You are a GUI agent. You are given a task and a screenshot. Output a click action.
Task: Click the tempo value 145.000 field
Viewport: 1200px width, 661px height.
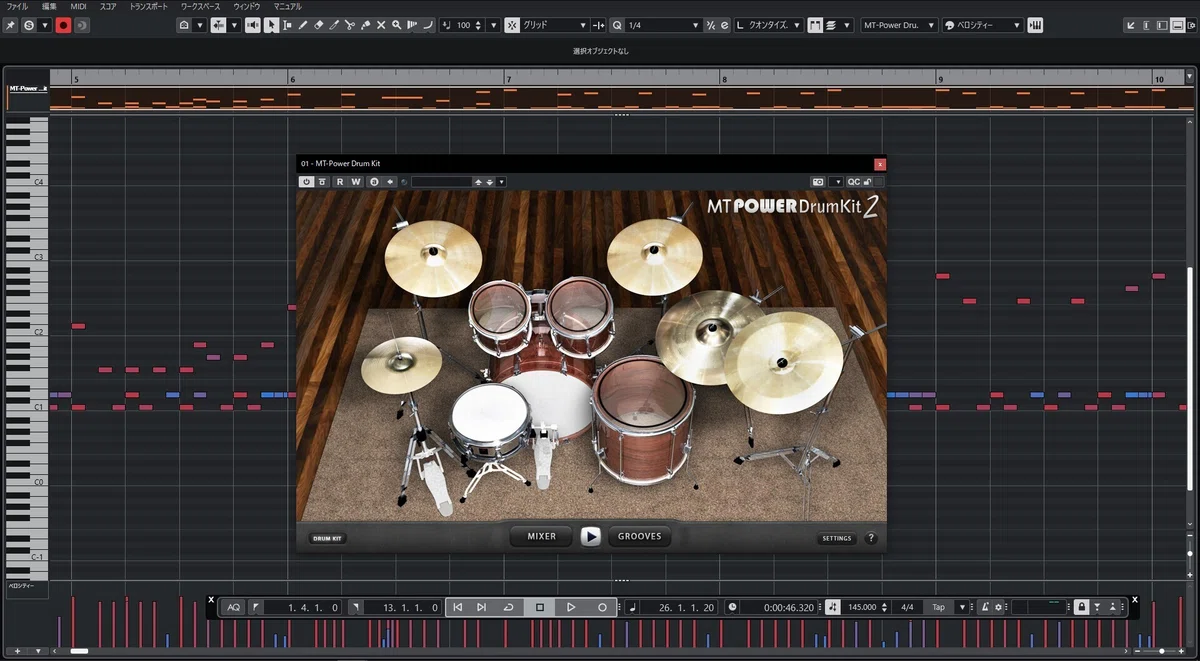pos(862,607)
